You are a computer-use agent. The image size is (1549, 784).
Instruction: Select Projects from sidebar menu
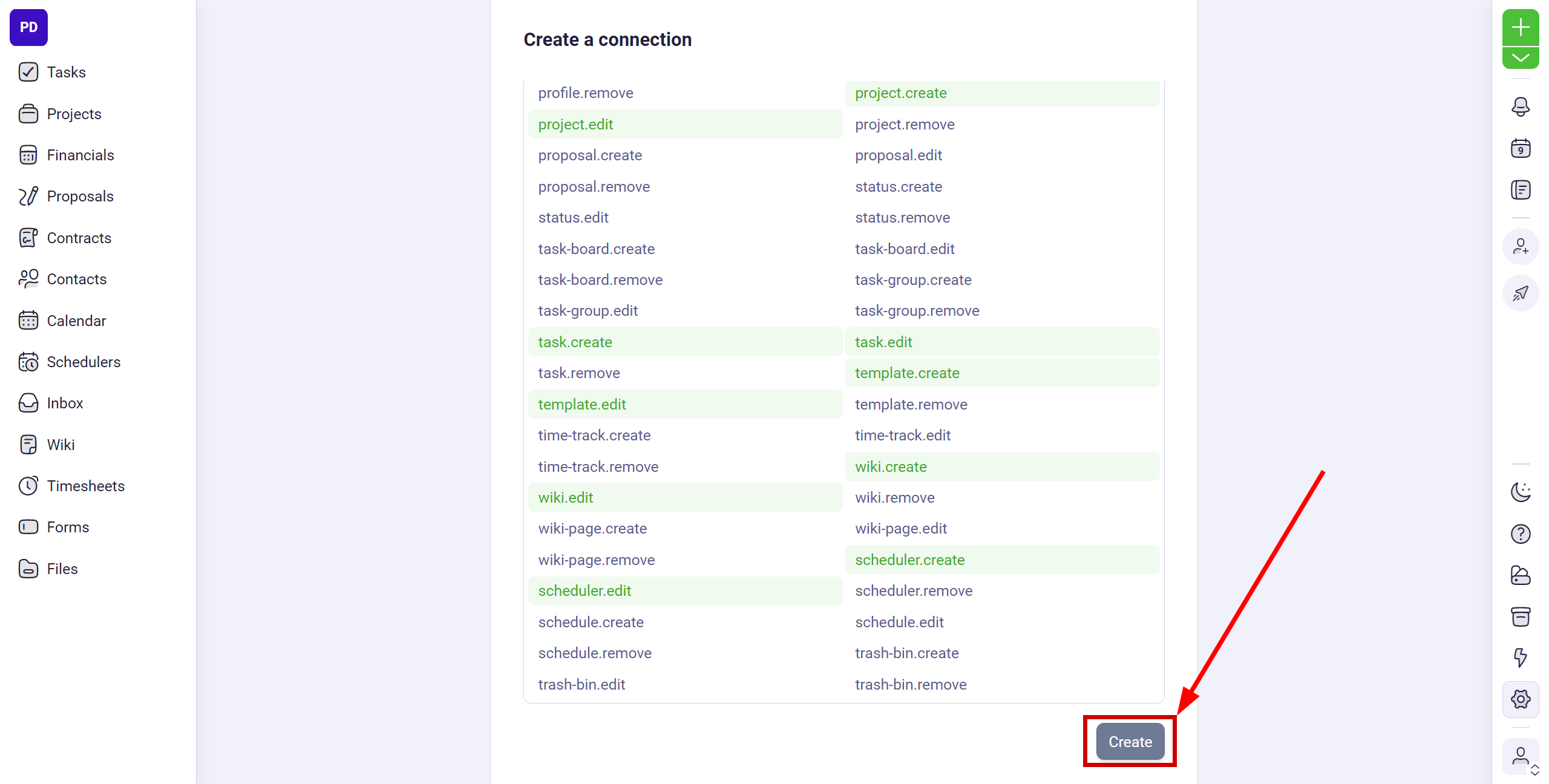click(x=73, y=113)
